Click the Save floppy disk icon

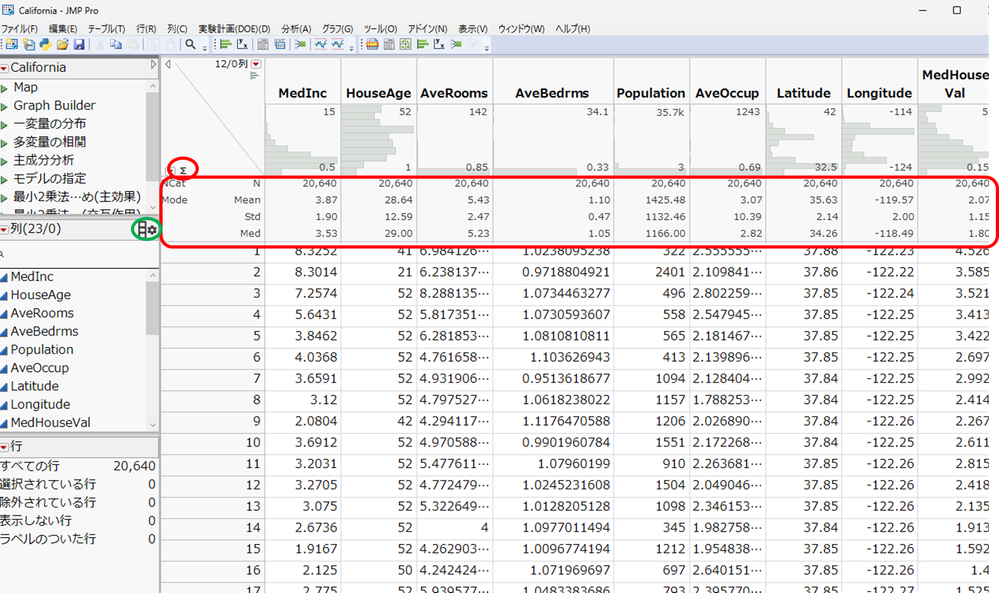(79, 45)
